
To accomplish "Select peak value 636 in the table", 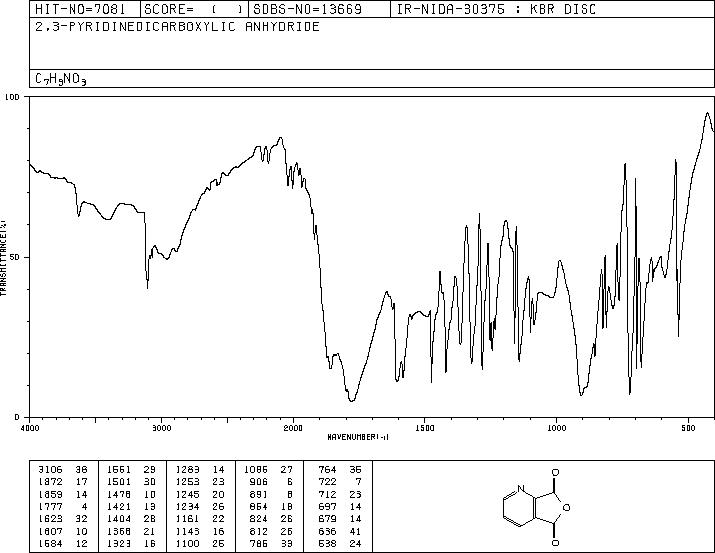I will pyautogui.click(x=327, y=531).
